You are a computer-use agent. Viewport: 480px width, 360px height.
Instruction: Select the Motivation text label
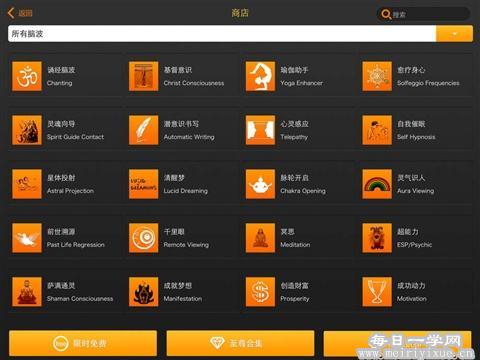411,299
